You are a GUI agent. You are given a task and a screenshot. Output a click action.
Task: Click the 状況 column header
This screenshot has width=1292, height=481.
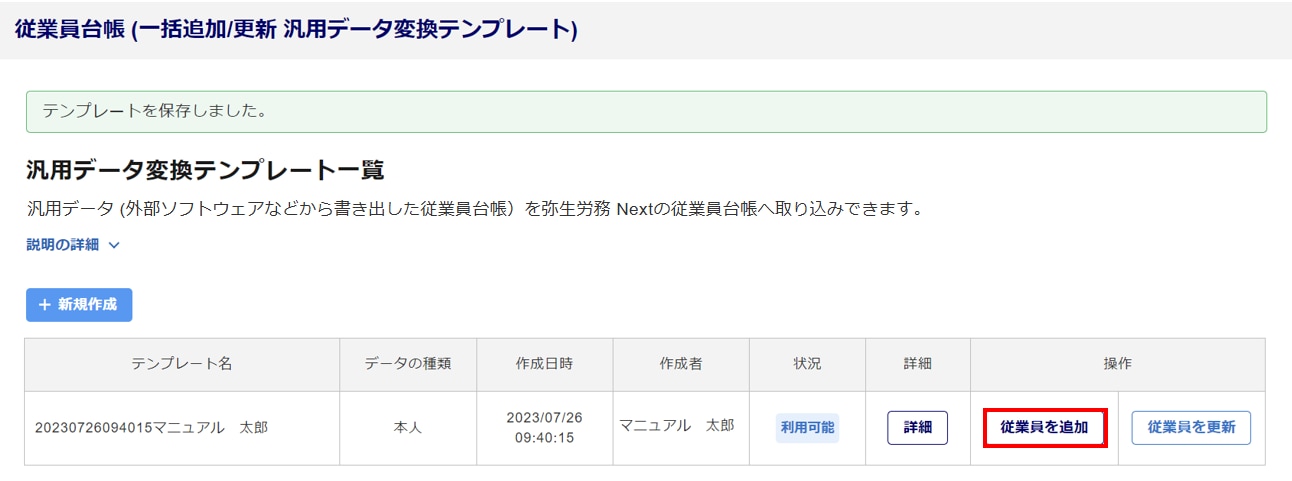[807, 364]
